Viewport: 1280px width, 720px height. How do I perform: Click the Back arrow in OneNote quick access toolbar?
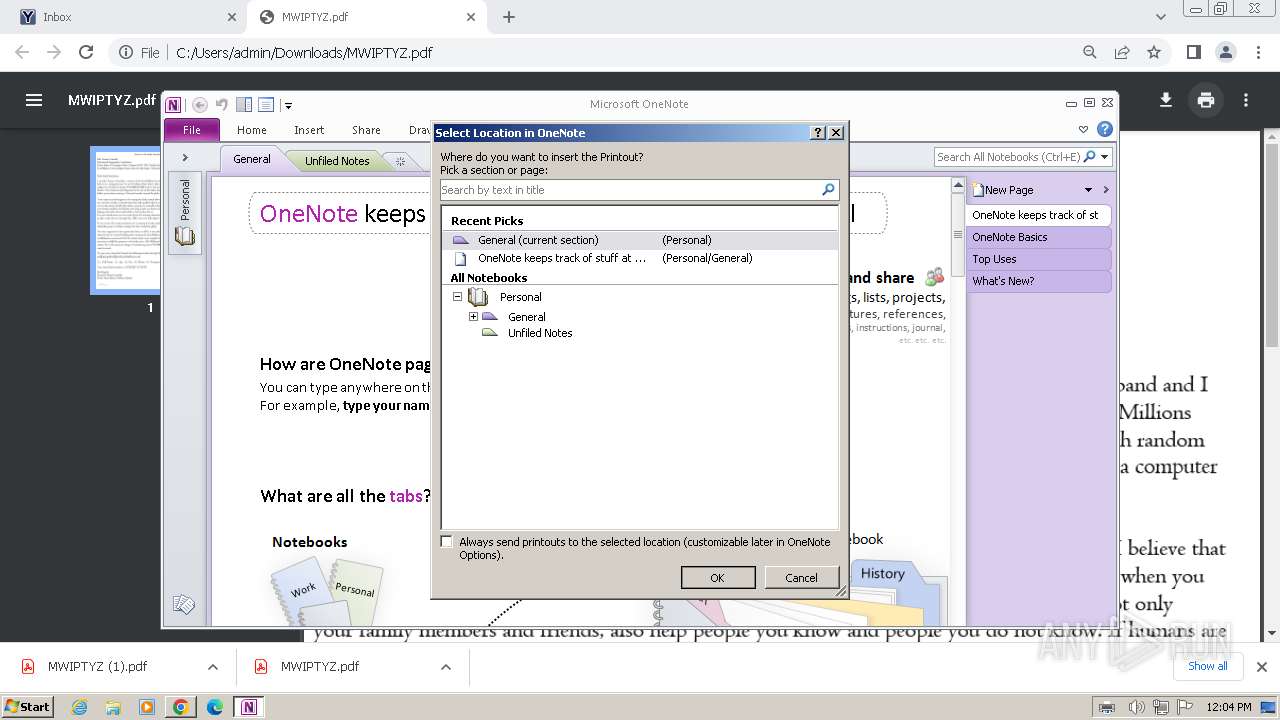pos(200,104)
